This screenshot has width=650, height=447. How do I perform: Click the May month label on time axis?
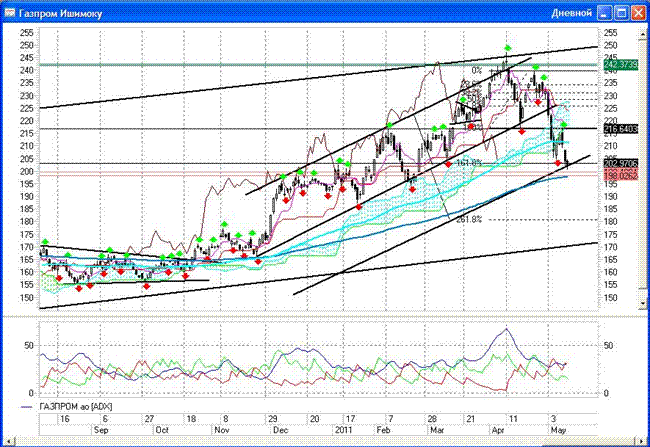click(558, 430)
